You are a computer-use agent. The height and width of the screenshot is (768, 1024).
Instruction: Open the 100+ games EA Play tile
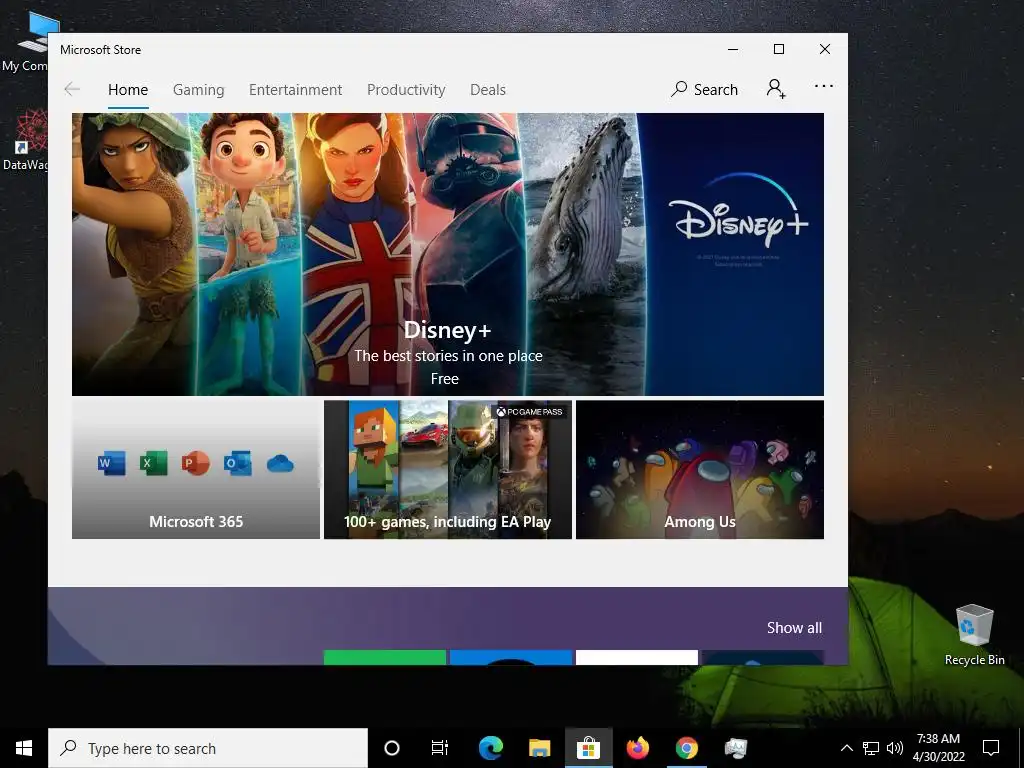[448, 470]
